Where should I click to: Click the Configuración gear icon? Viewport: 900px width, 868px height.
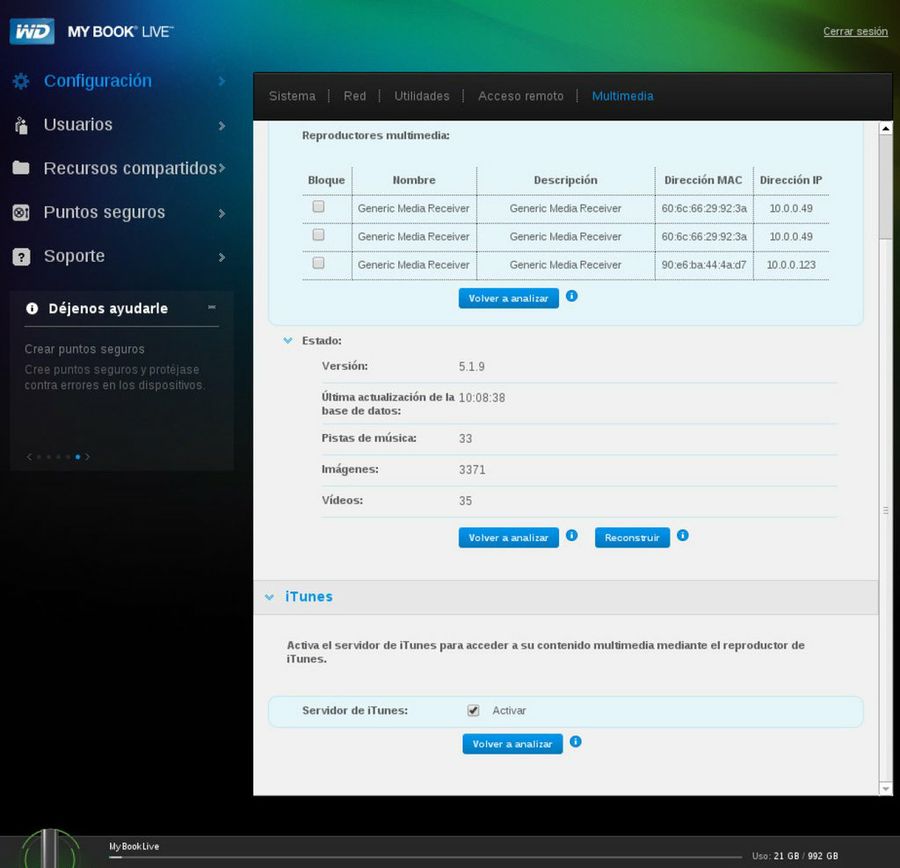(x=21, y=81)
